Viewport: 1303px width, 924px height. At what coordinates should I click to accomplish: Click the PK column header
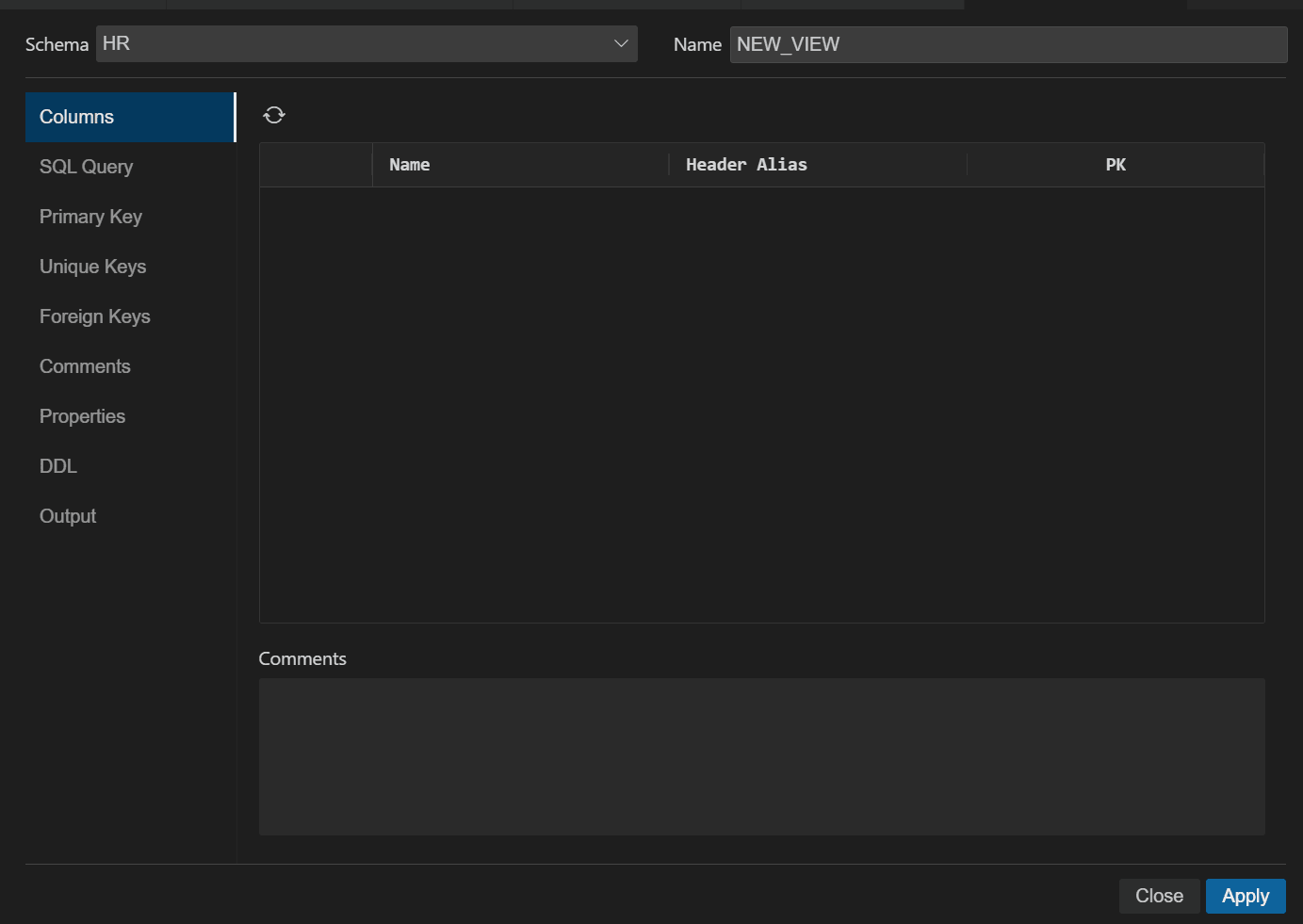point(1116,164)
